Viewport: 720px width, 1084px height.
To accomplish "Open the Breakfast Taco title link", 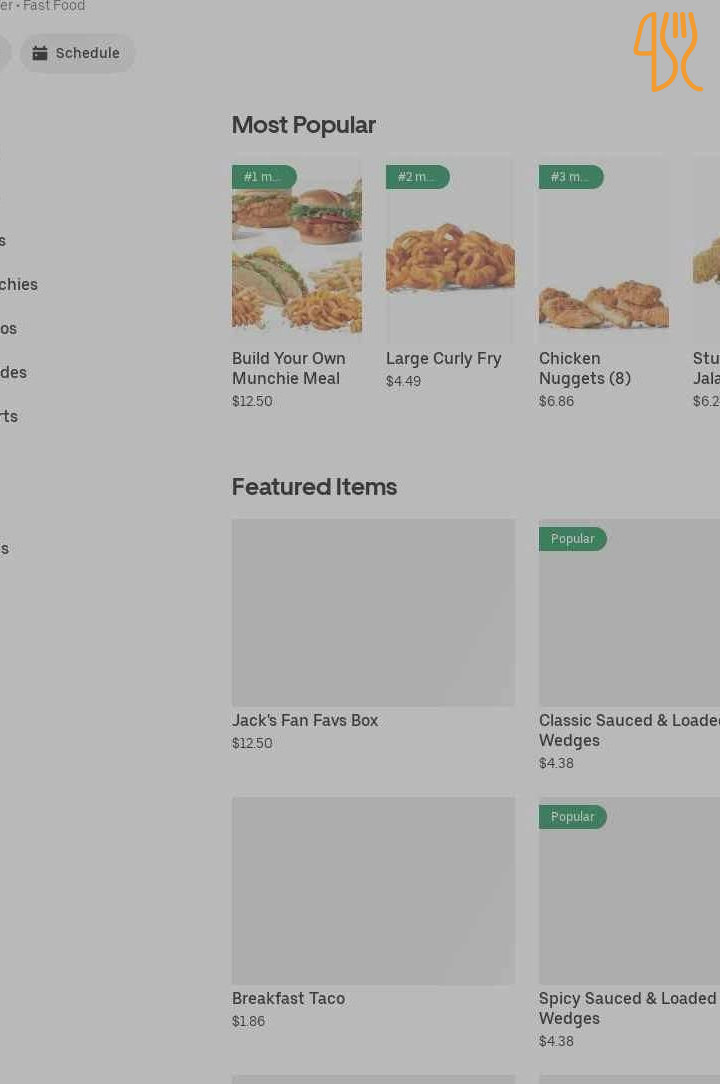I will tap(288, 999).
